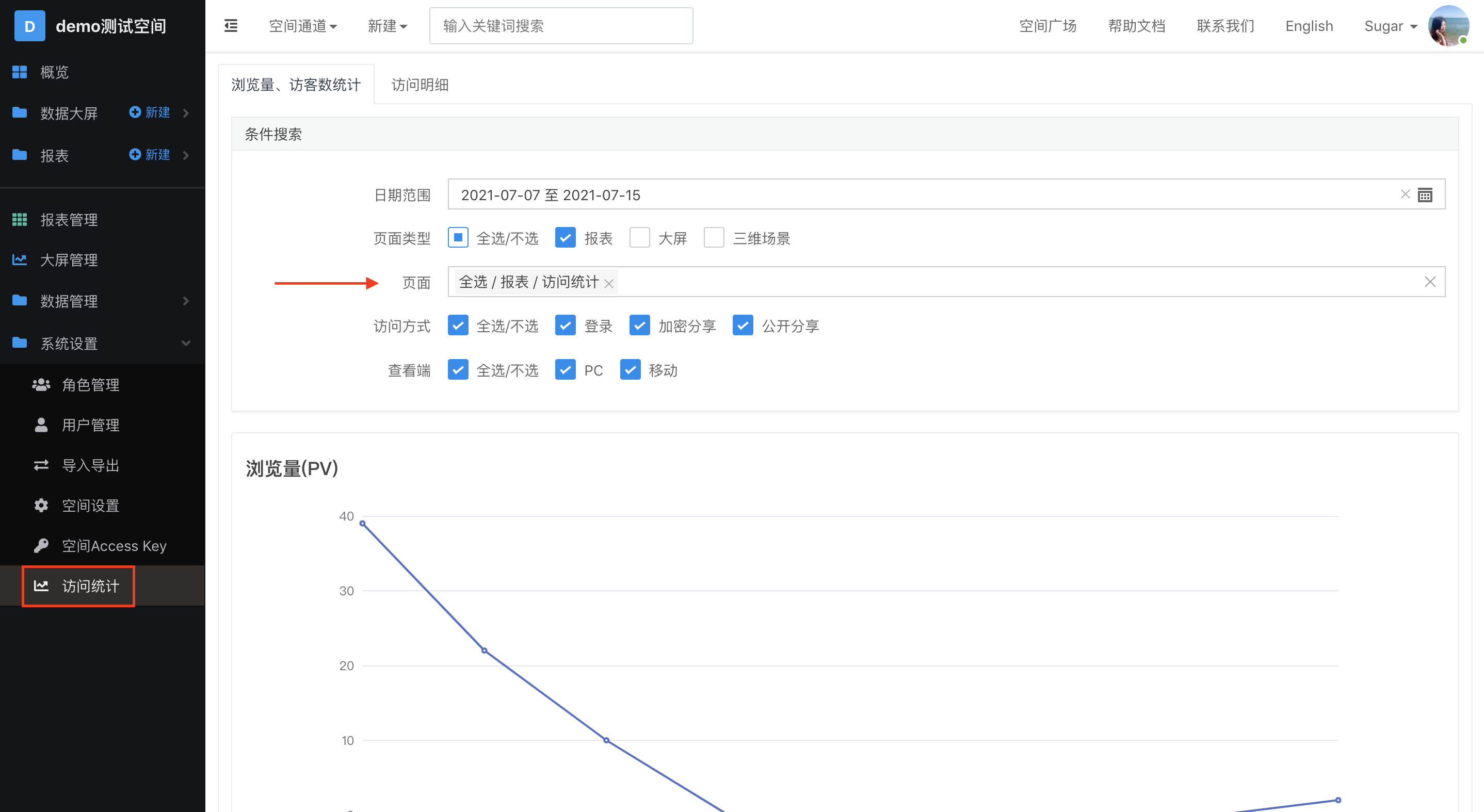Screen dimensions: 1484x812
Task: Open the 页面 selection field
Action: coord(946,282)
